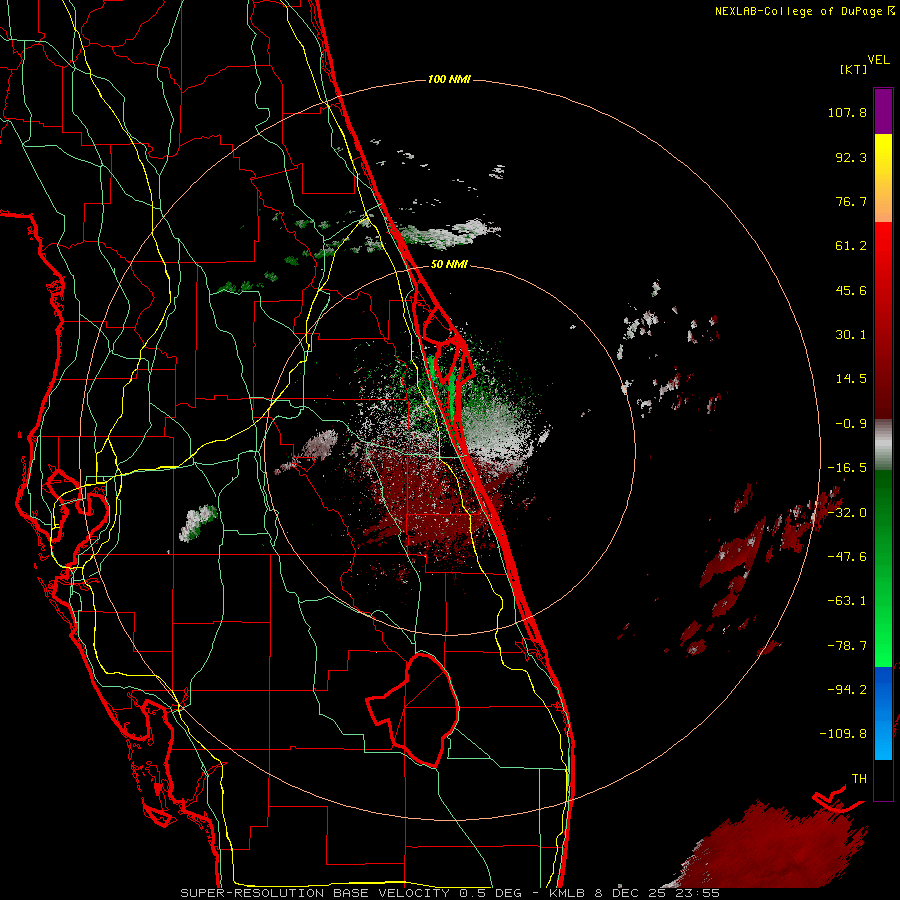Click the VEL legend title
900x900 pixels.
point(879,60)
